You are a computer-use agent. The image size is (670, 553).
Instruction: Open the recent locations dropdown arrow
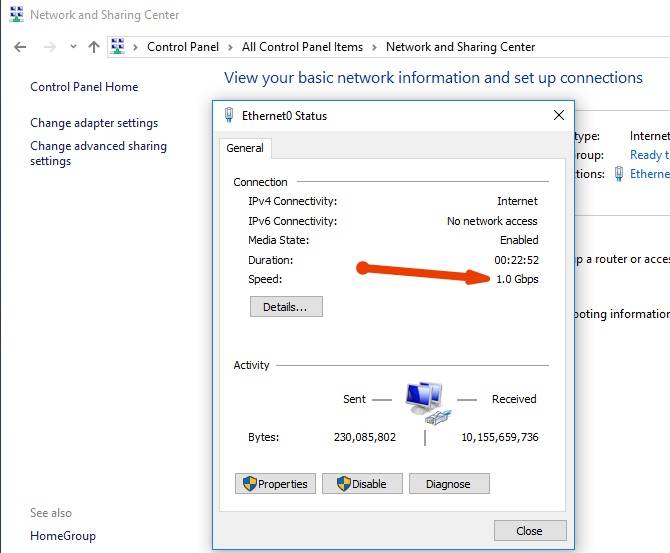73,47
